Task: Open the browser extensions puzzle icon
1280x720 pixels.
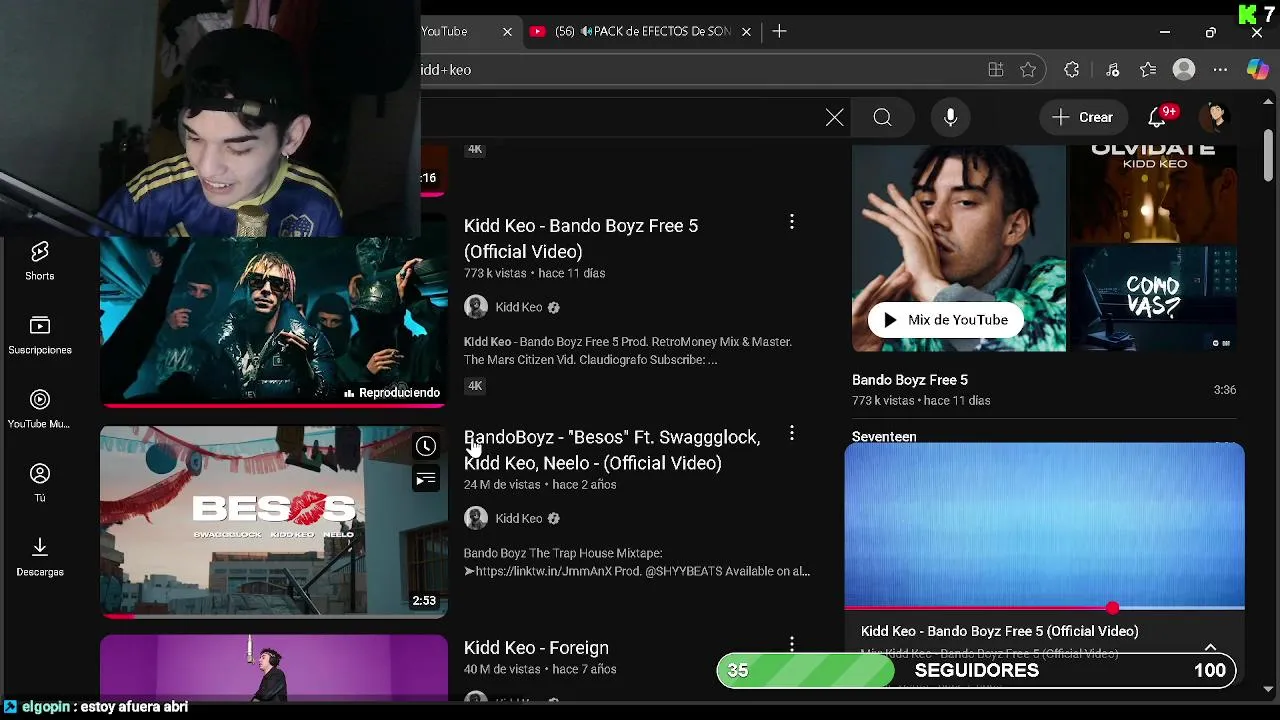Action: (x=1072, y=69)
